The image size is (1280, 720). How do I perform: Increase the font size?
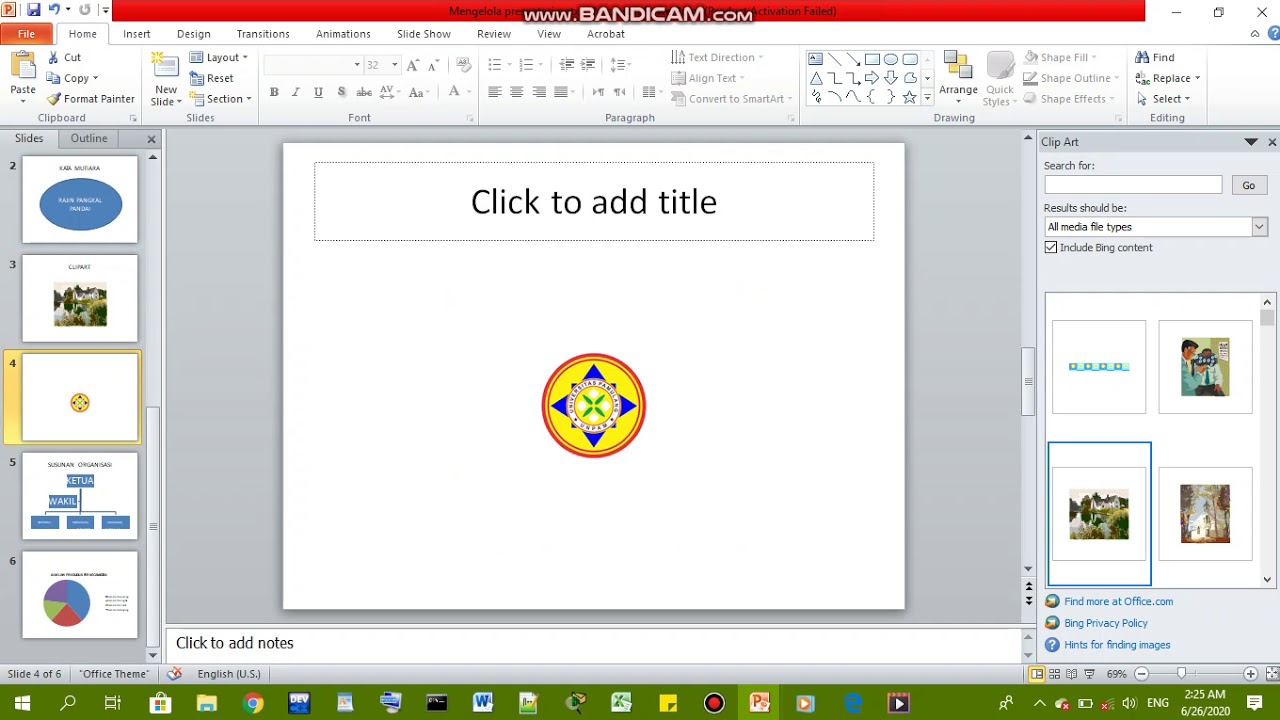point(413,65)
